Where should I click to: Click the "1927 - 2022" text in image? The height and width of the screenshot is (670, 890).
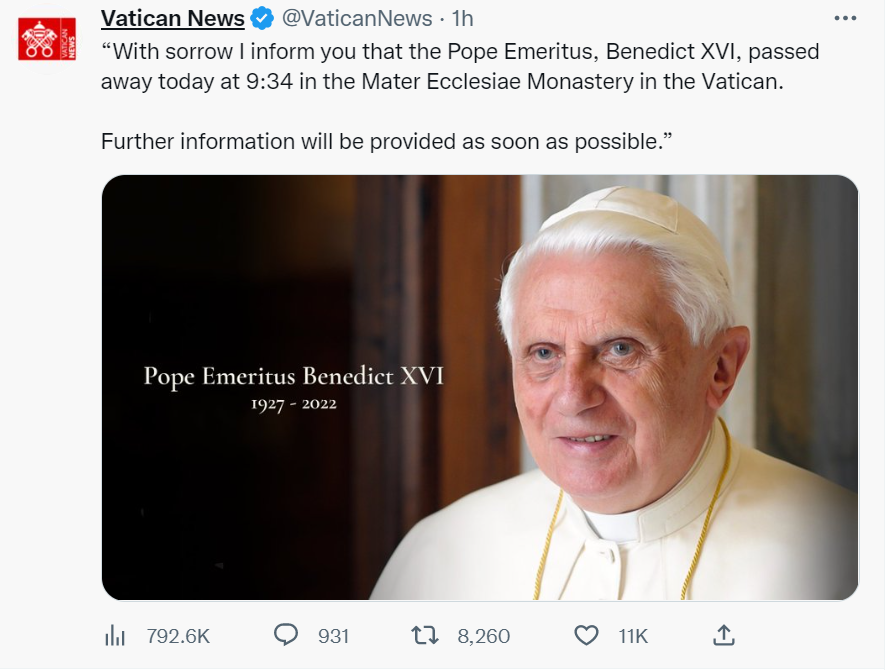[293, 405]
